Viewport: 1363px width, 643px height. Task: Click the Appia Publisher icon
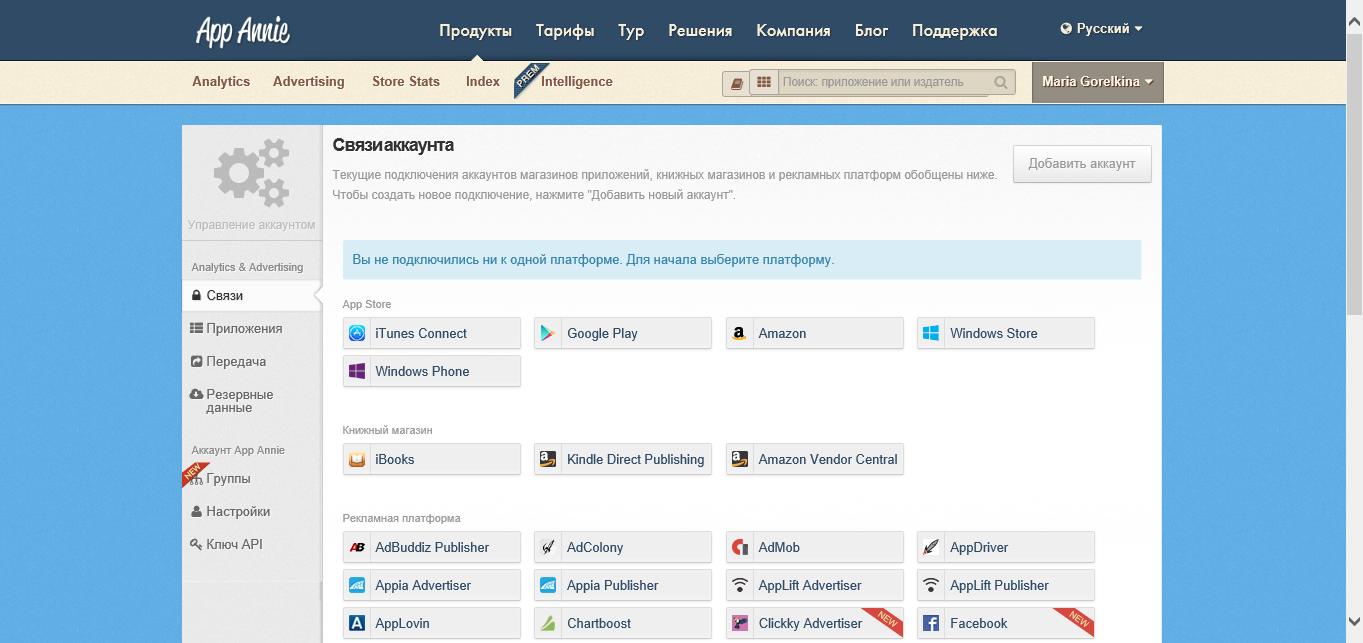548,585
